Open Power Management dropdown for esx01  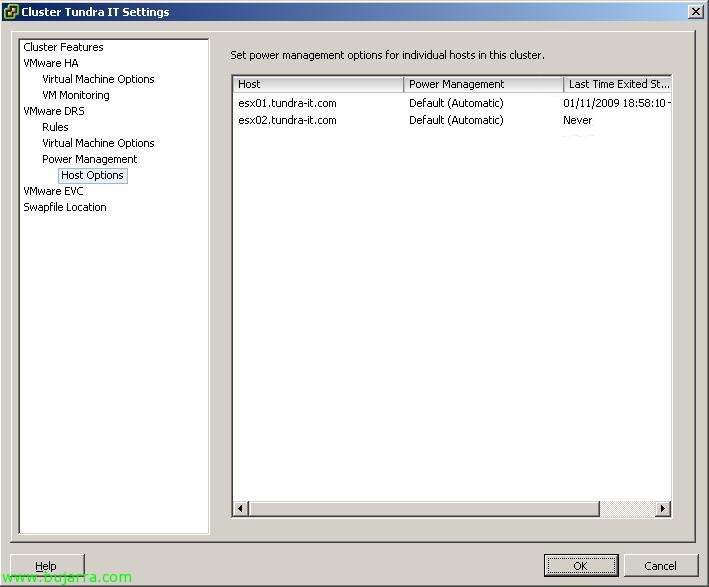click(x=456, y=103)
